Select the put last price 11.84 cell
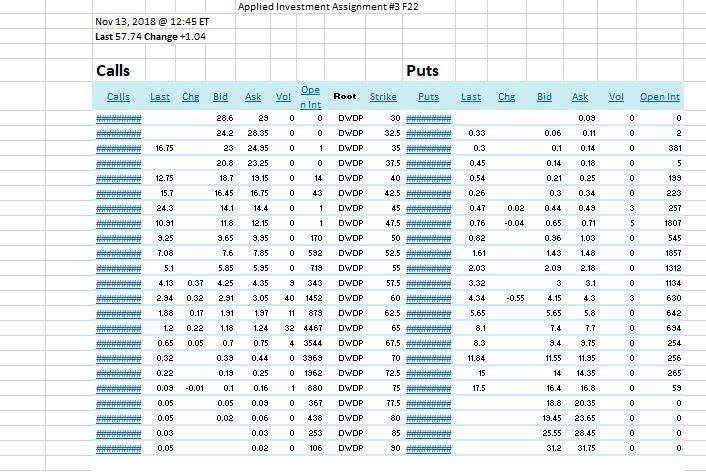This screenshot has width=706, height=472. tap(477, 358)
